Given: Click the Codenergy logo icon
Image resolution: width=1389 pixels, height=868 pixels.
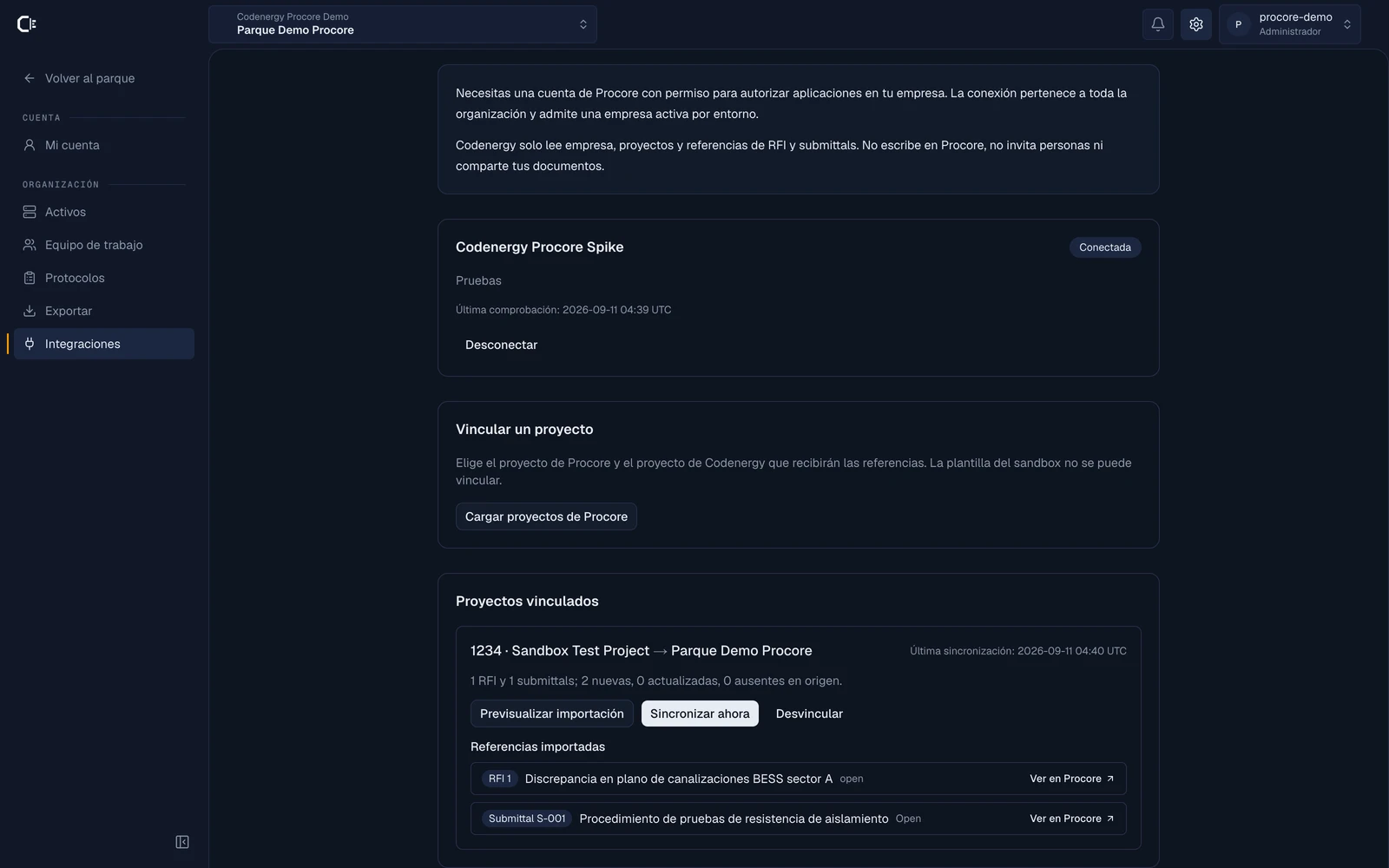Looking at the screenshot, I should (27, 24).
